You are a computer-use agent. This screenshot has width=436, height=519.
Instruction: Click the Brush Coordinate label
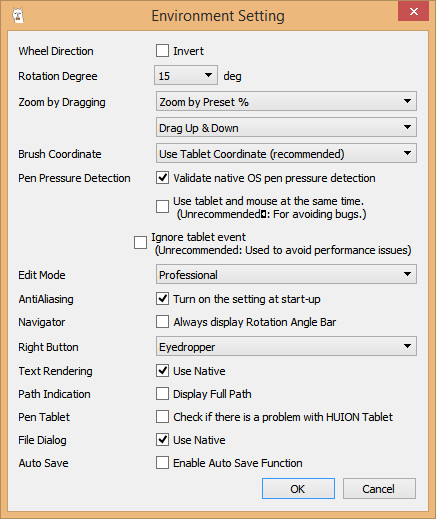coord(60,154)
